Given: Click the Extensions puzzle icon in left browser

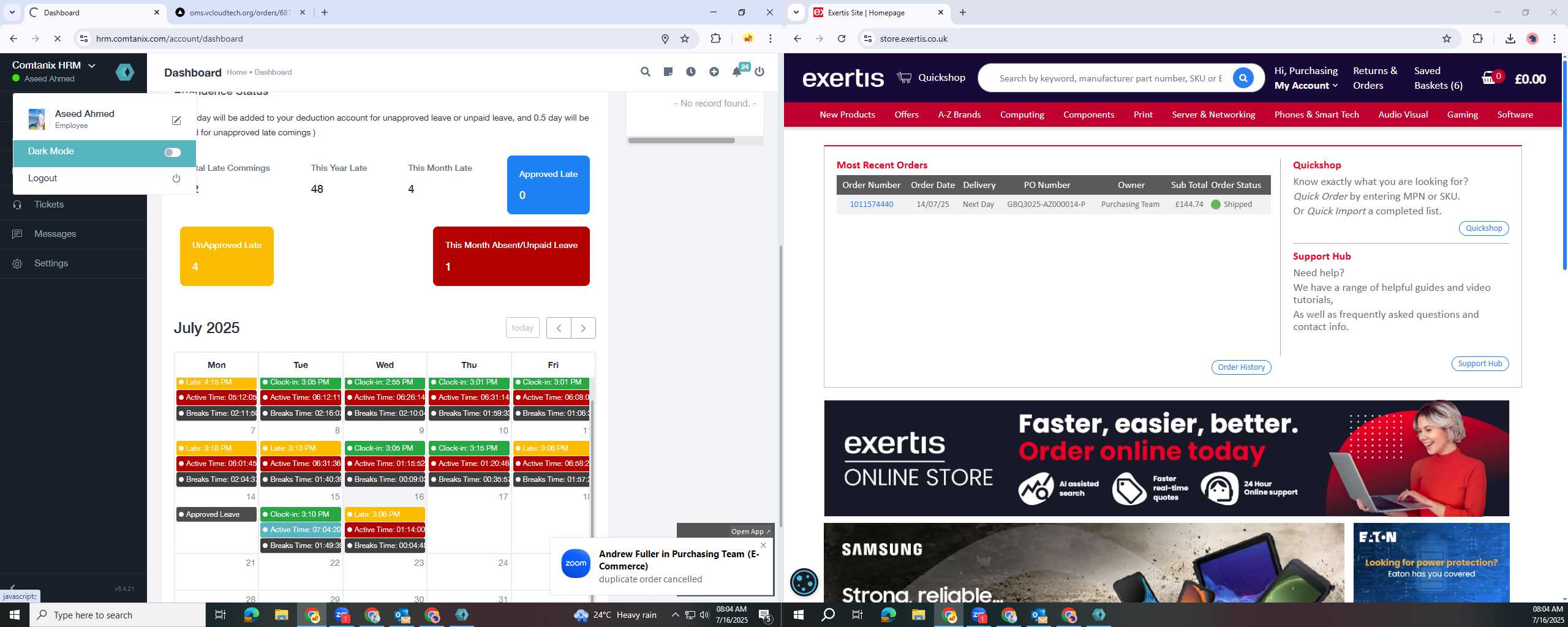Looking at the screenshot, I should (x=715, y=39).
